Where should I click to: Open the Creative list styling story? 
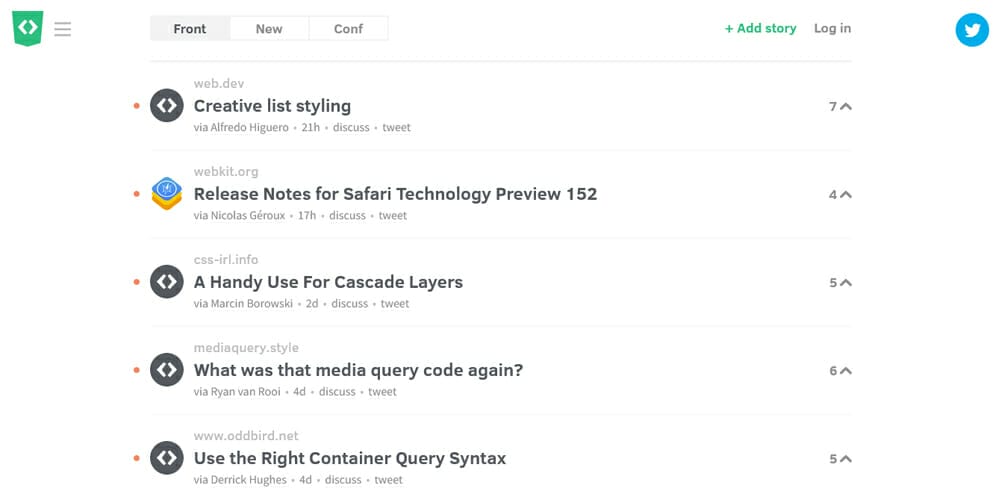[272, 106]
